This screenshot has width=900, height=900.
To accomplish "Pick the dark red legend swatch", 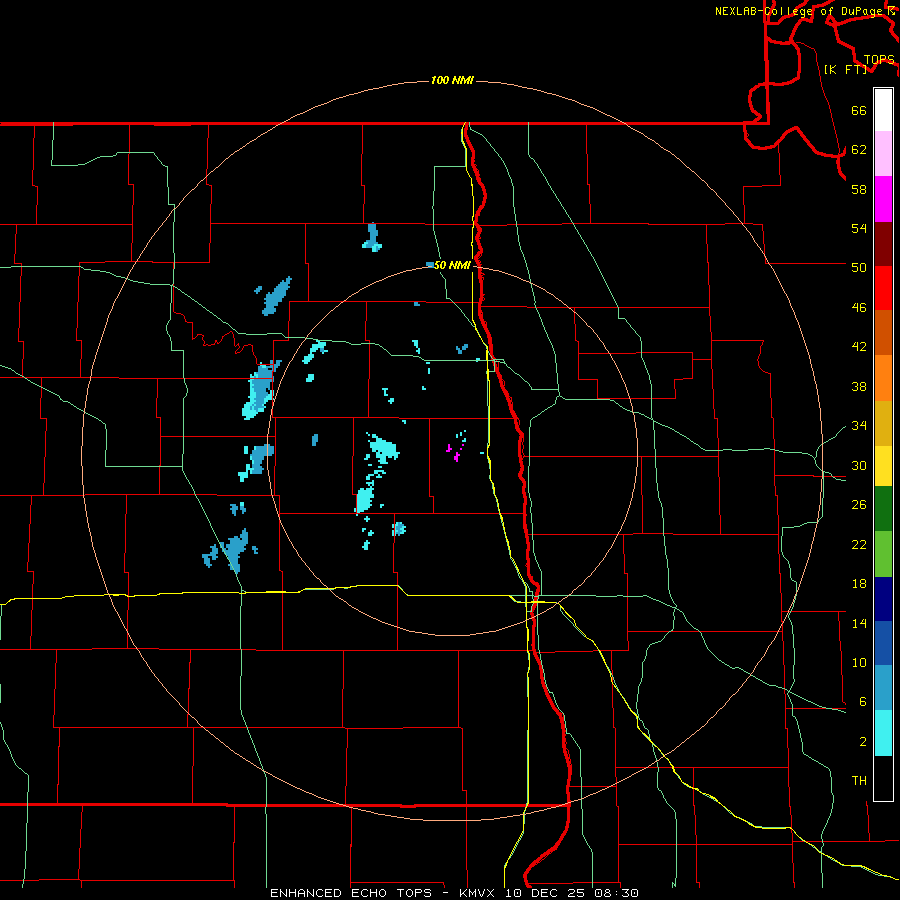I will click(x=883, y=243).
